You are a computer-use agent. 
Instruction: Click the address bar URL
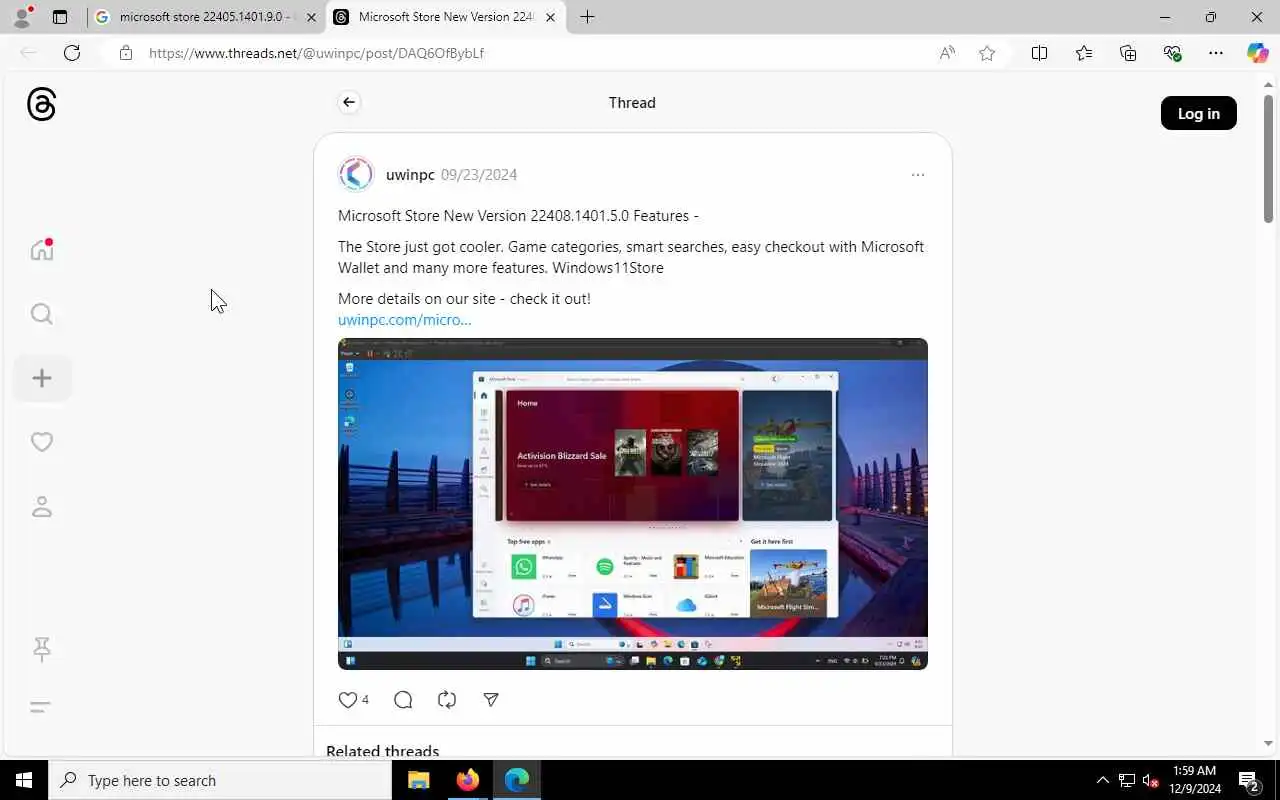316,53
